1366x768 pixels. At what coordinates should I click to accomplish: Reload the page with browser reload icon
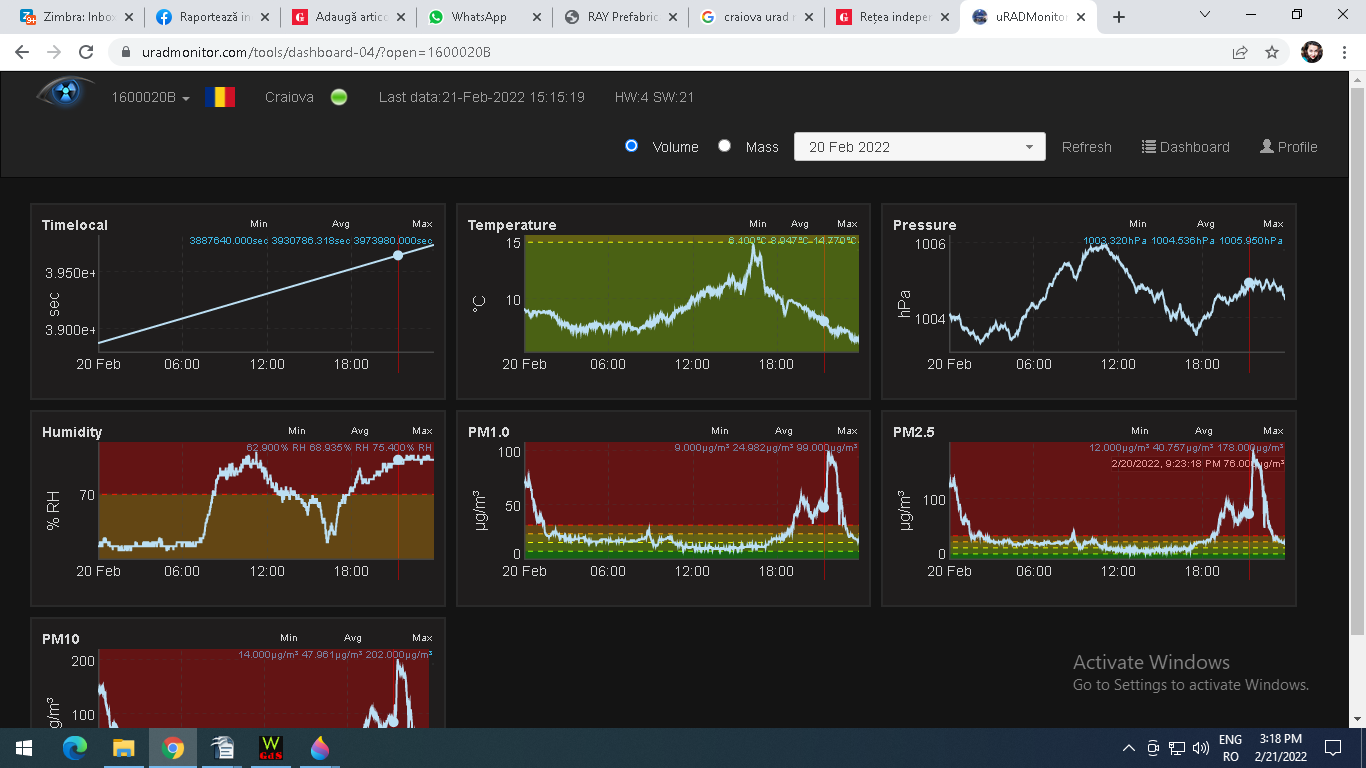pyautogui.click(x=86, y=52)
